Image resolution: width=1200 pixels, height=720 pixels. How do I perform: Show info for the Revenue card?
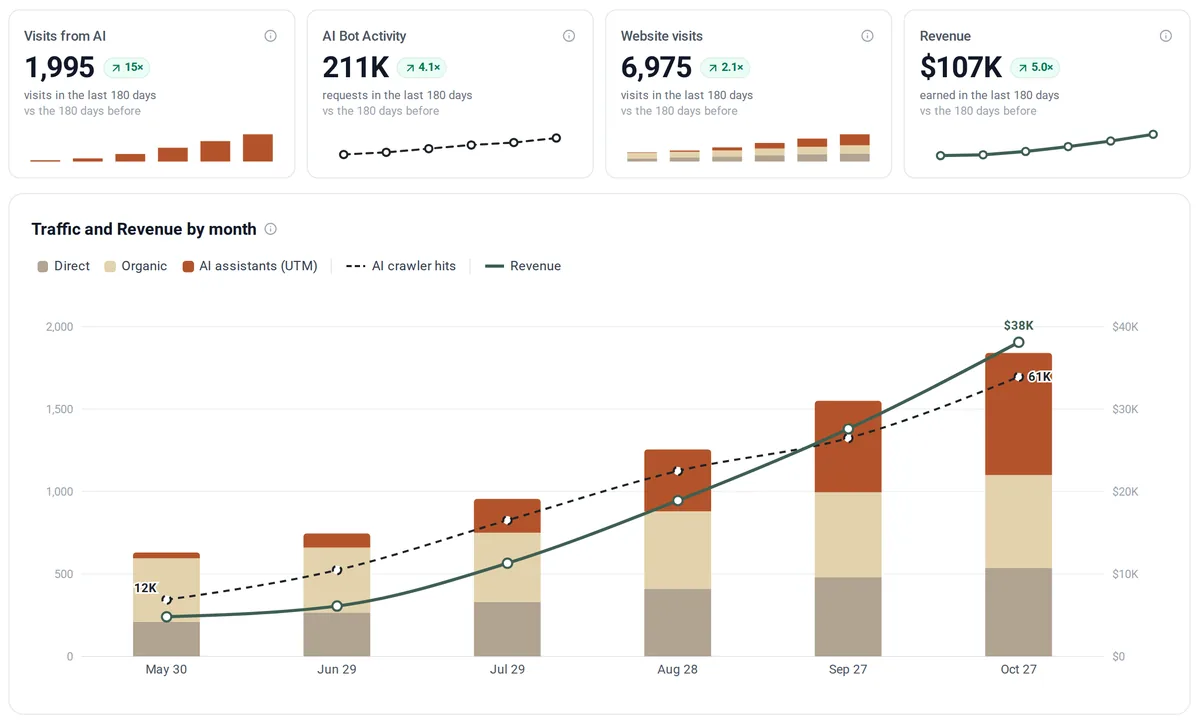coord(1166,36)
